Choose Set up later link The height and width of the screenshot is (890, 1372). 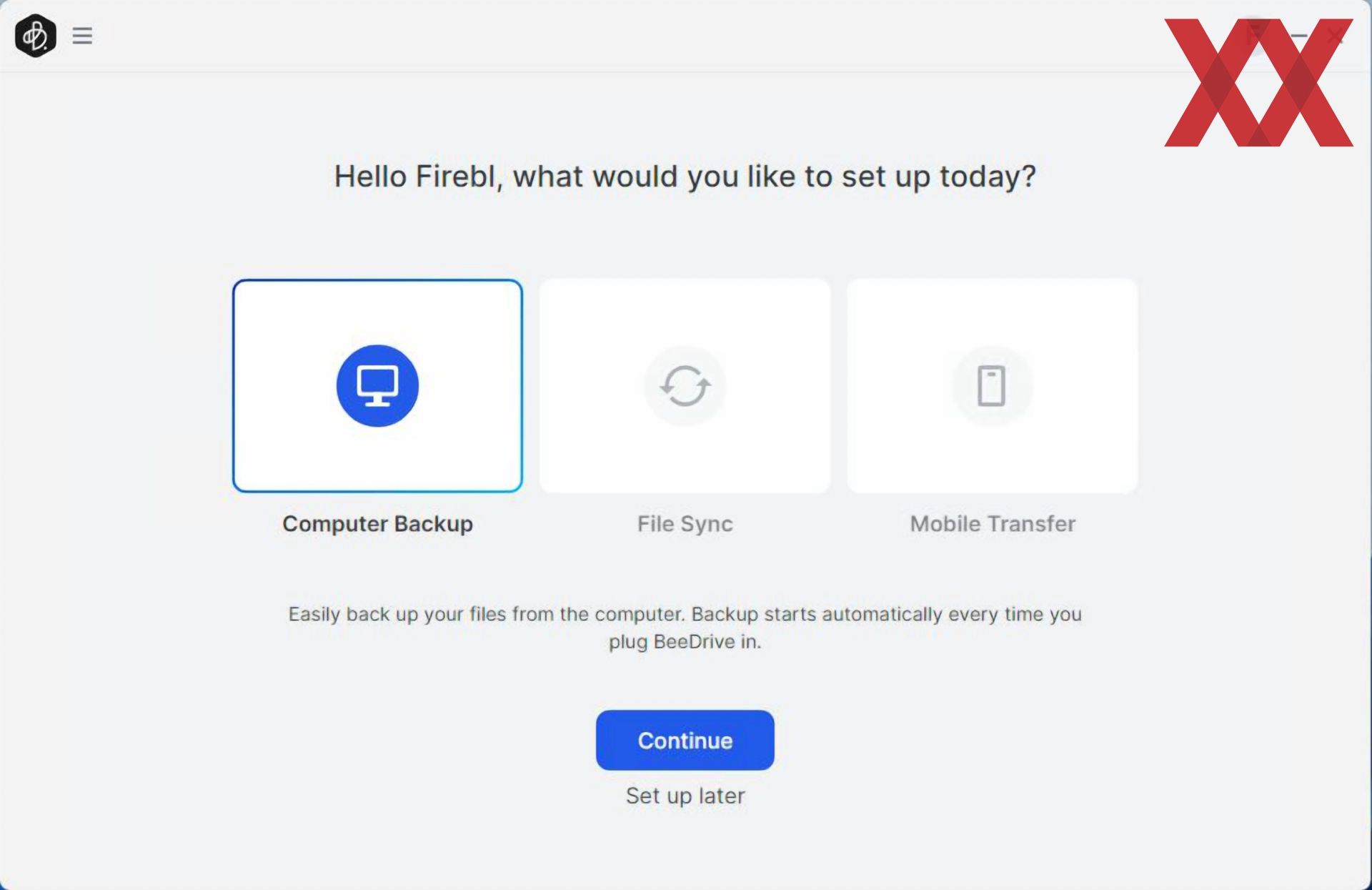click(685, 796)
